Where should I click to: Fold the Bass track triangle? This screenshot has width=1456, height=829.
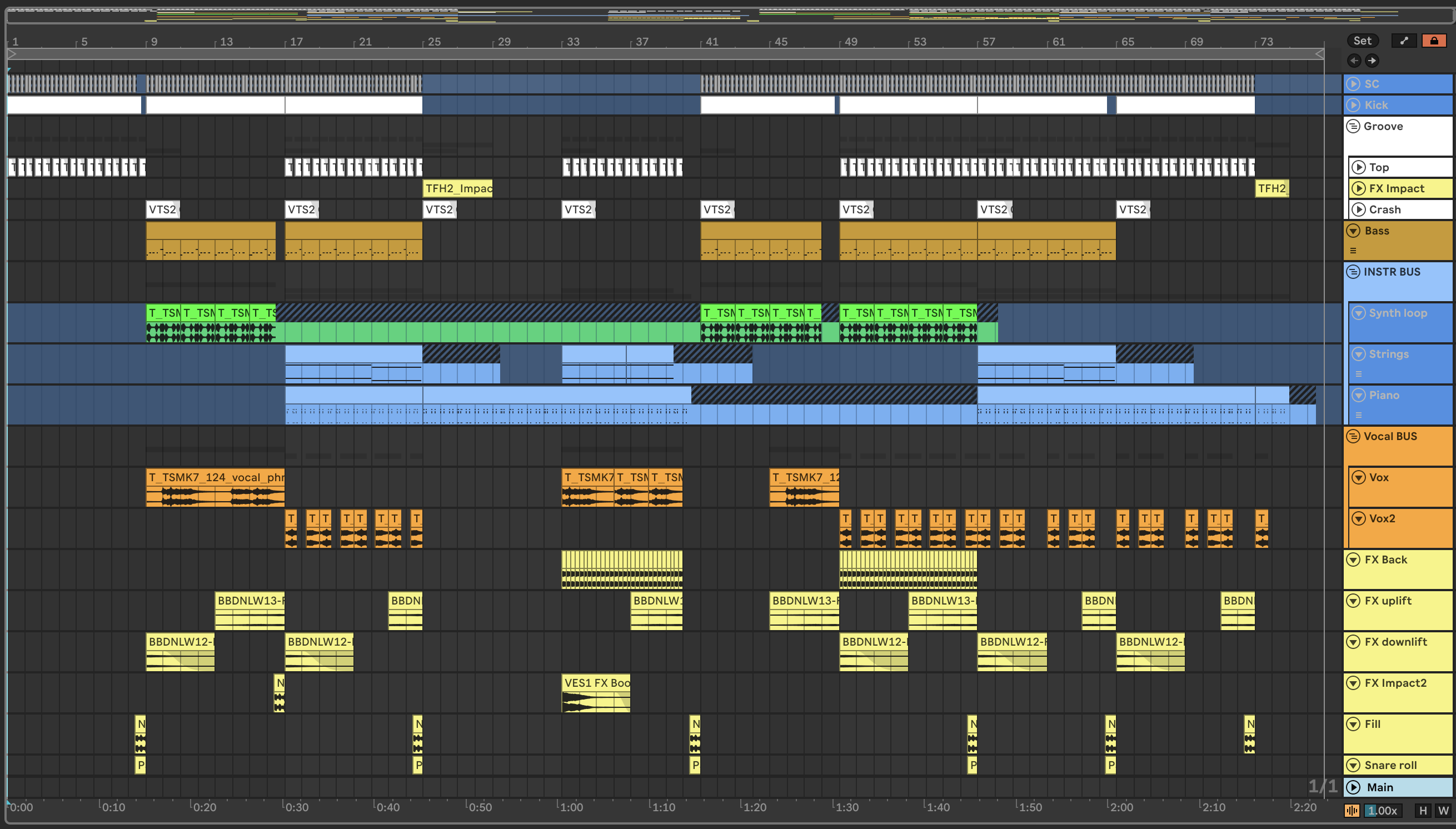click(x=1353, y=231)
